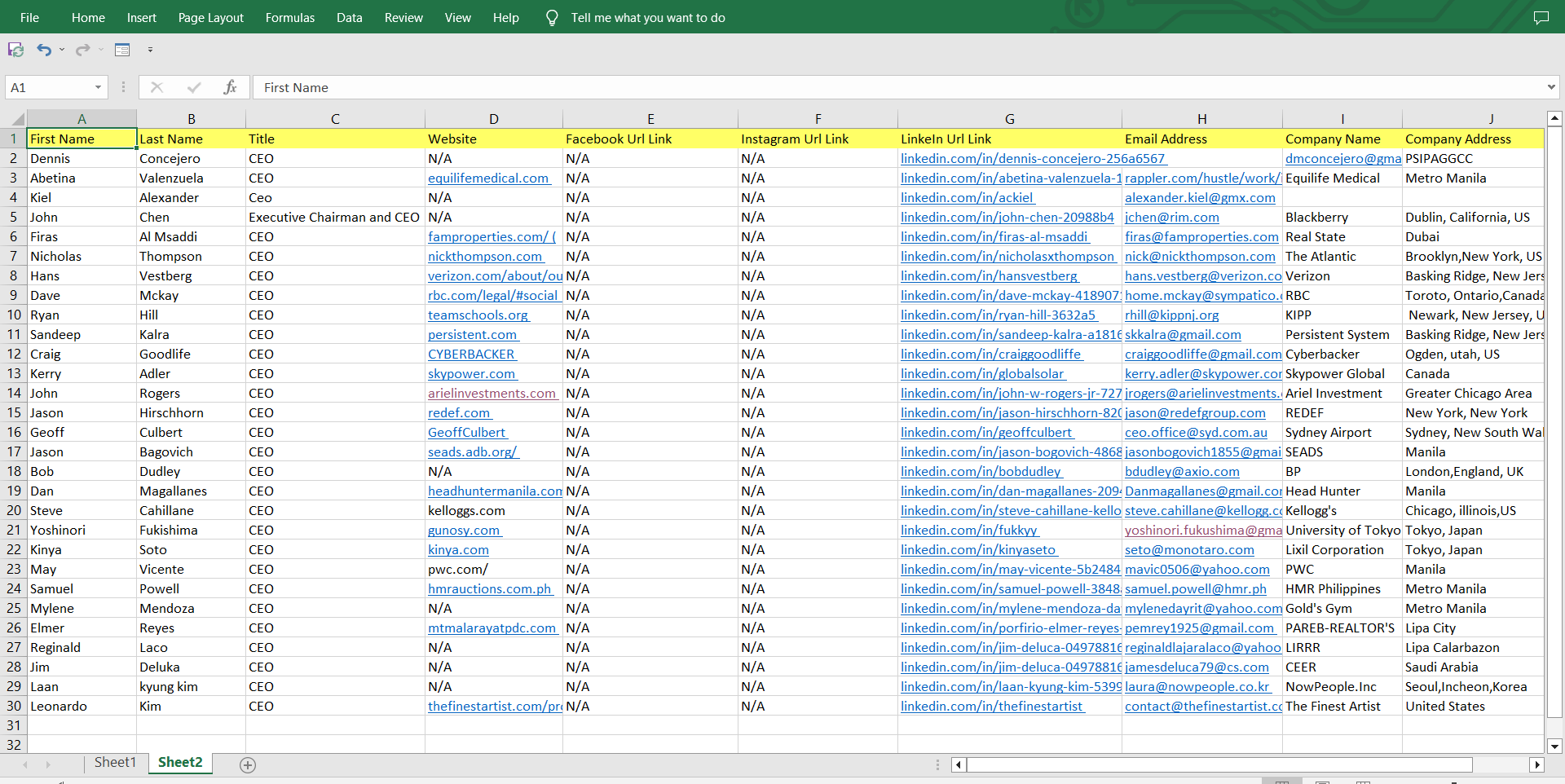Click the horizontal scrollbar right arrow

click(1537, 764)
